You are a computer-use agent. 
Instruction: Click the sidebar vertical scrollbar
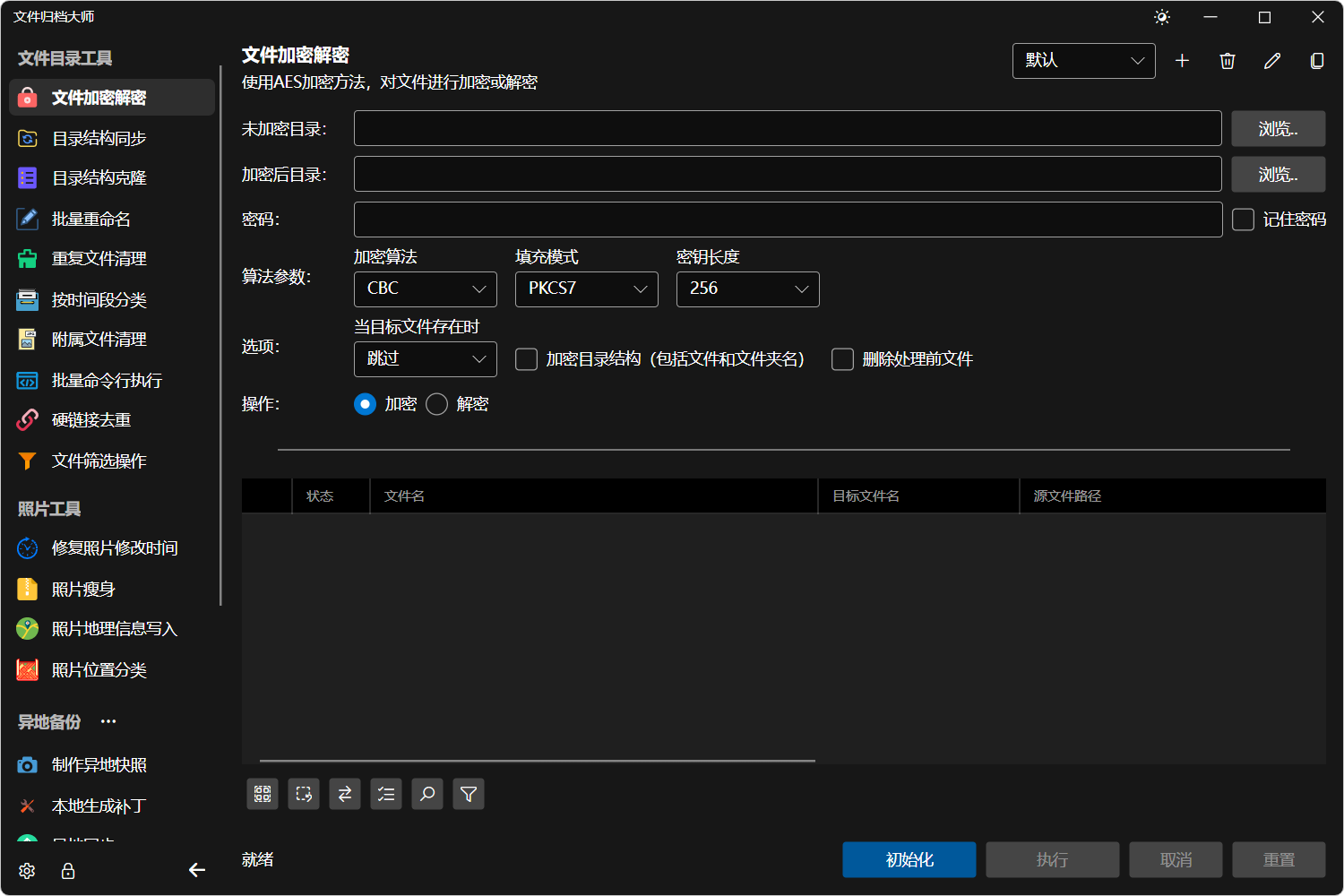click(x=220, y=336)
